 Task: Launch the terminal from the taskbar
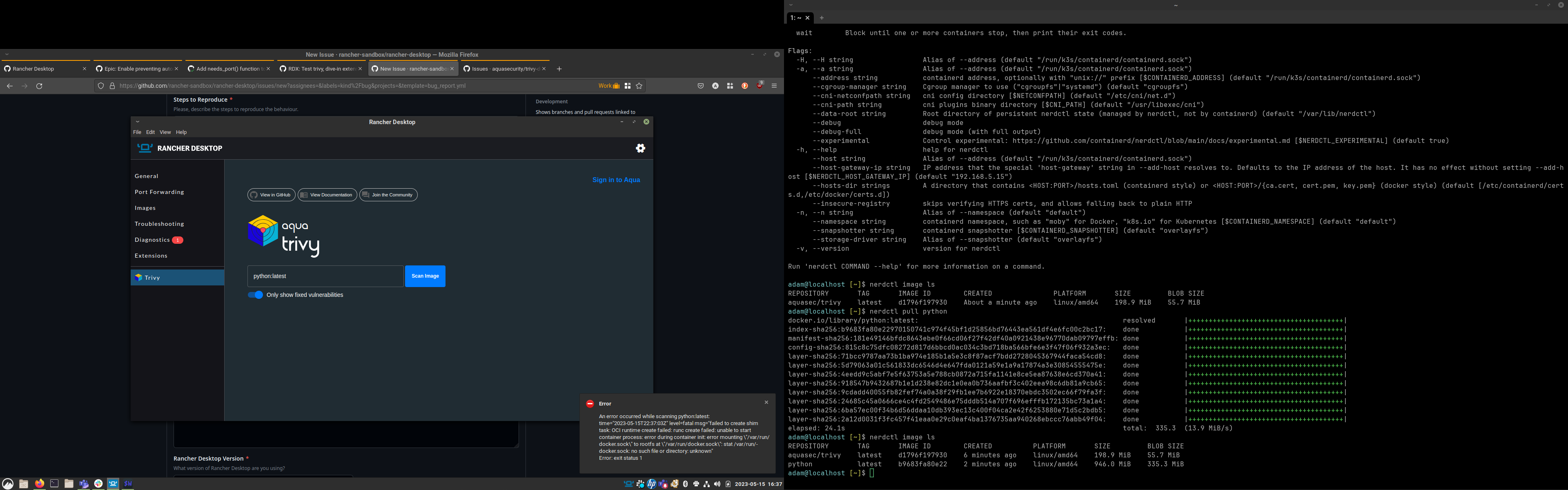pyautogui.click(x=53, y=483)
